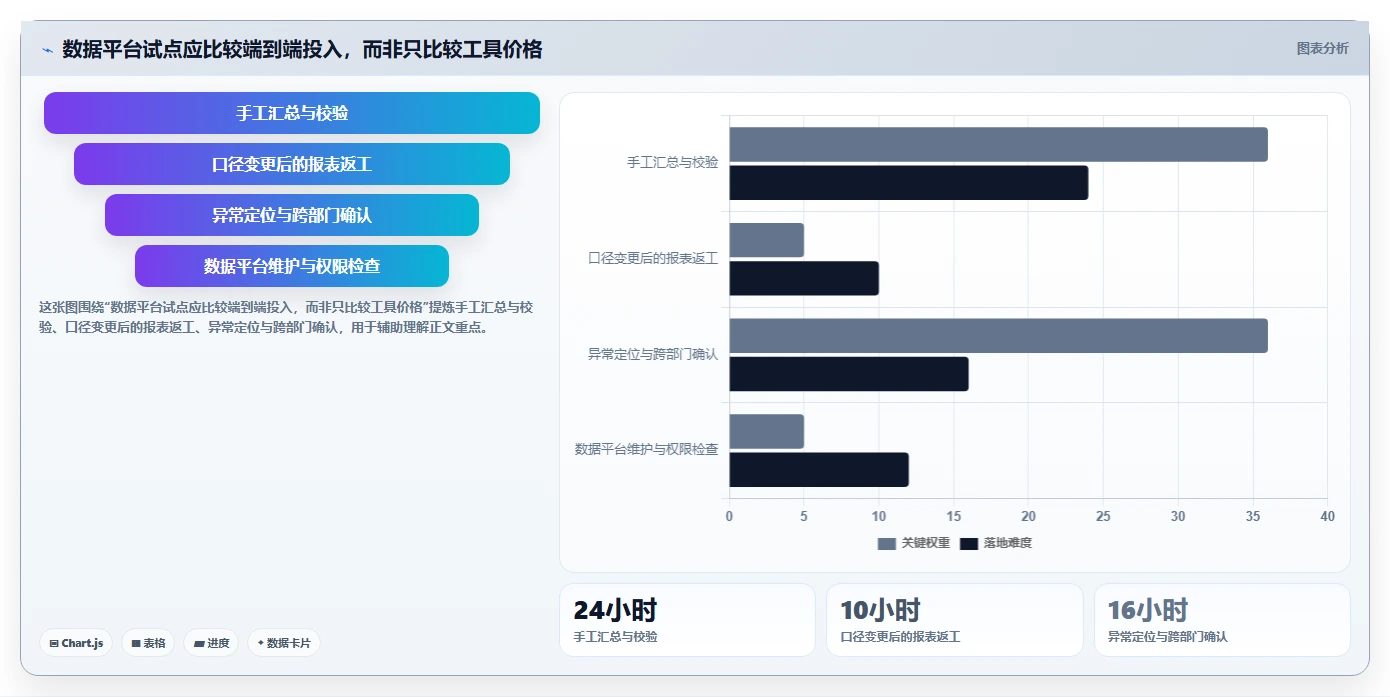Click the 落地难度 bar for 手工汇总与校验

coord(908,183)
